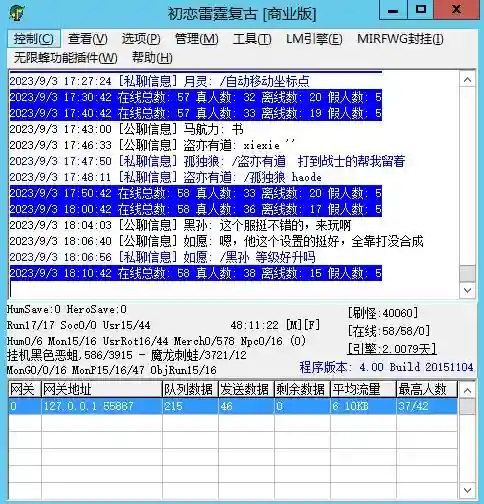Click the Hum0/6 Mon15/16 status line

[x=156, y=341]
